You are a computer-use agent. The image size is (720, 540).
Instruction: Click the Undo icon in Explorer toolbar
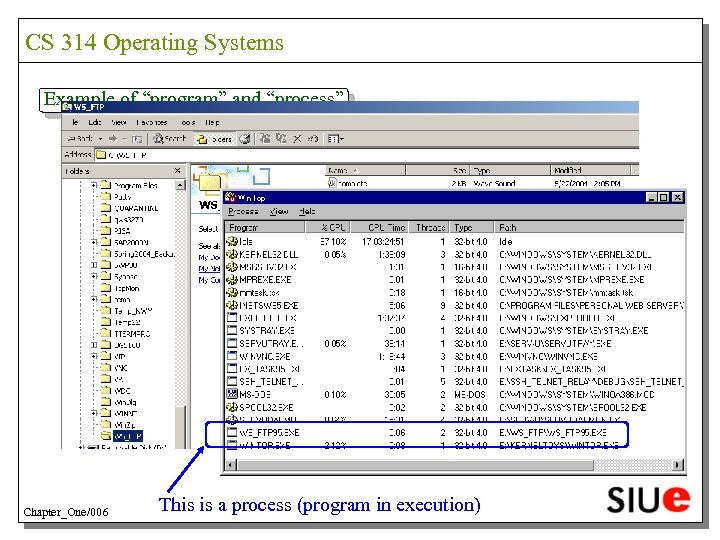point(313,138)
